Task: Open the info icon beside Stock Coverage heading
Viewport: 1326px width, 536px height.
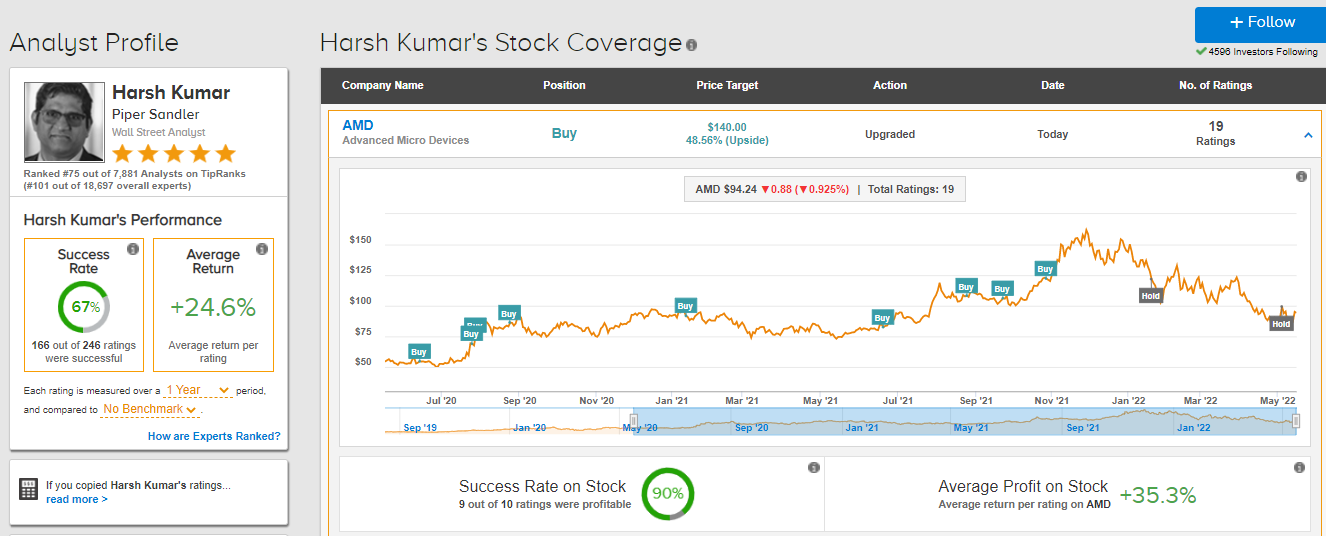Action: [692, 45]
